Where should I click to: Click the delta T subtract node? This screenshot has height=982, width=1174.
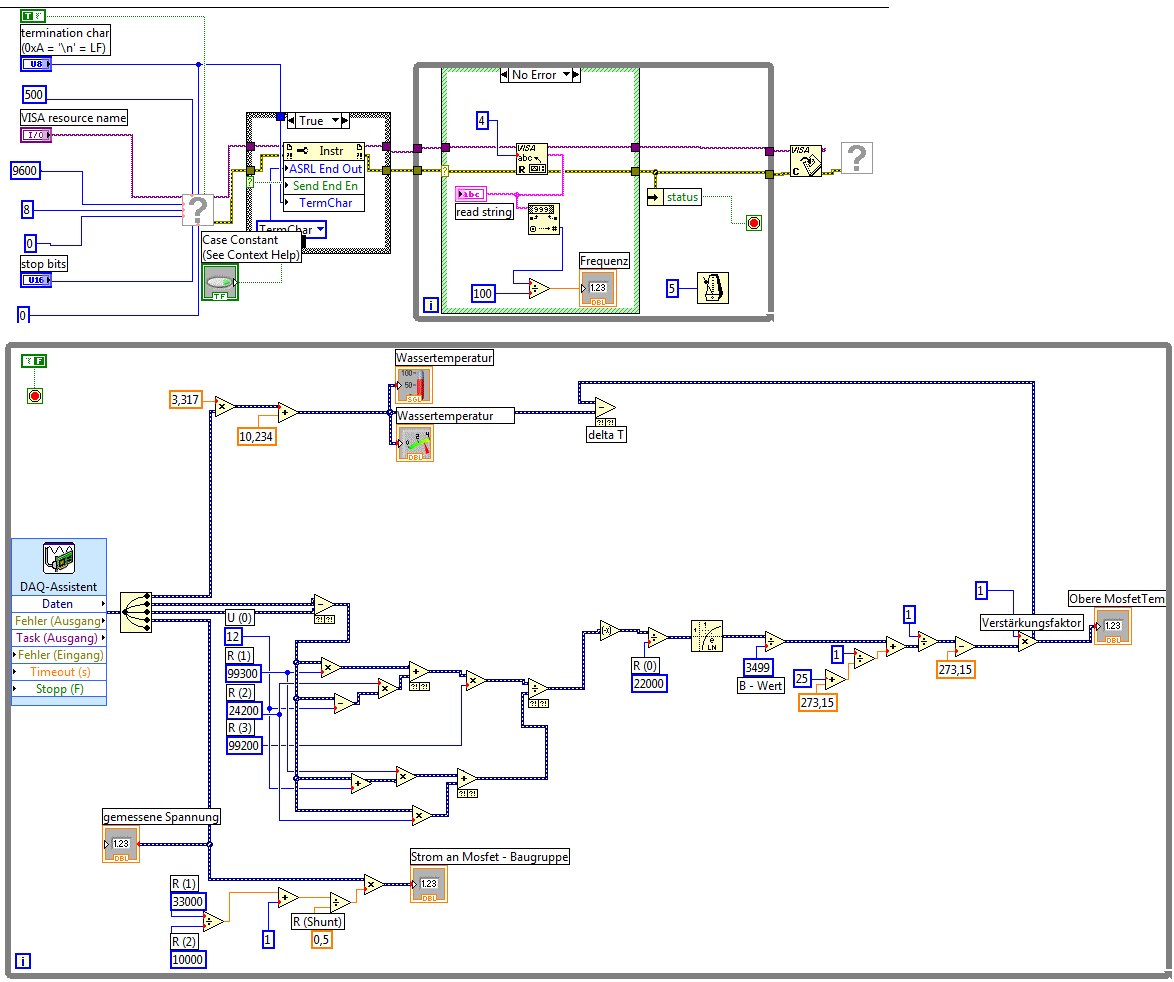[605, 408]
